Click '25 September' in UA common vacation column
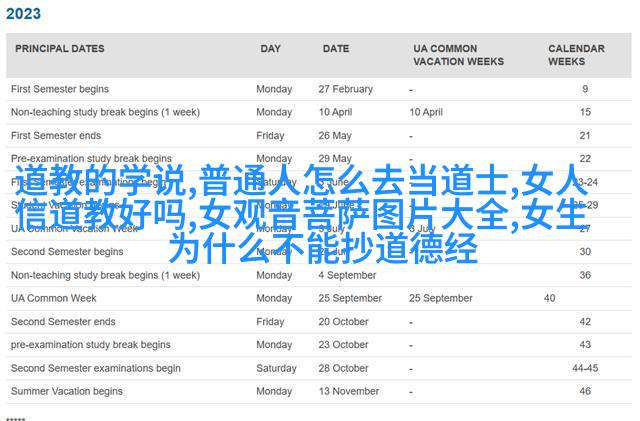The width and height of the screenshot is (640, 421). click(441, 298)
